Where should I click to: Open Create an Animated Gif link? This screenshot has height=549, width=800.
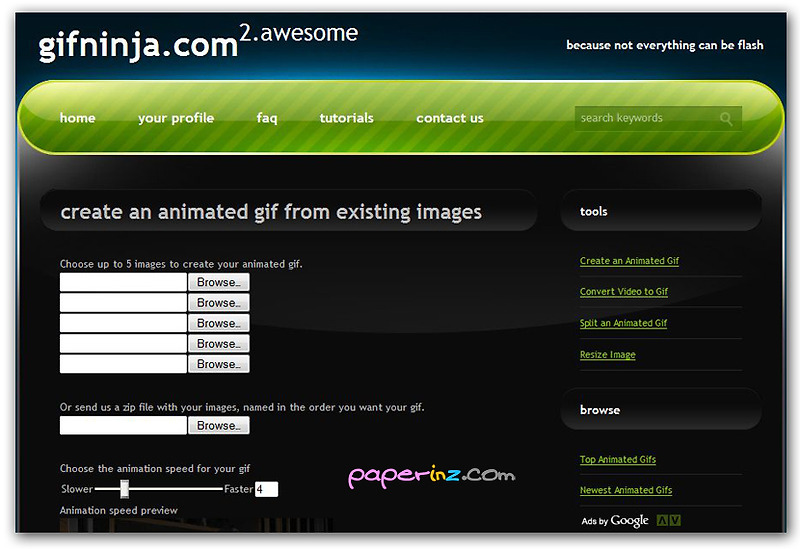click(629, 261)
